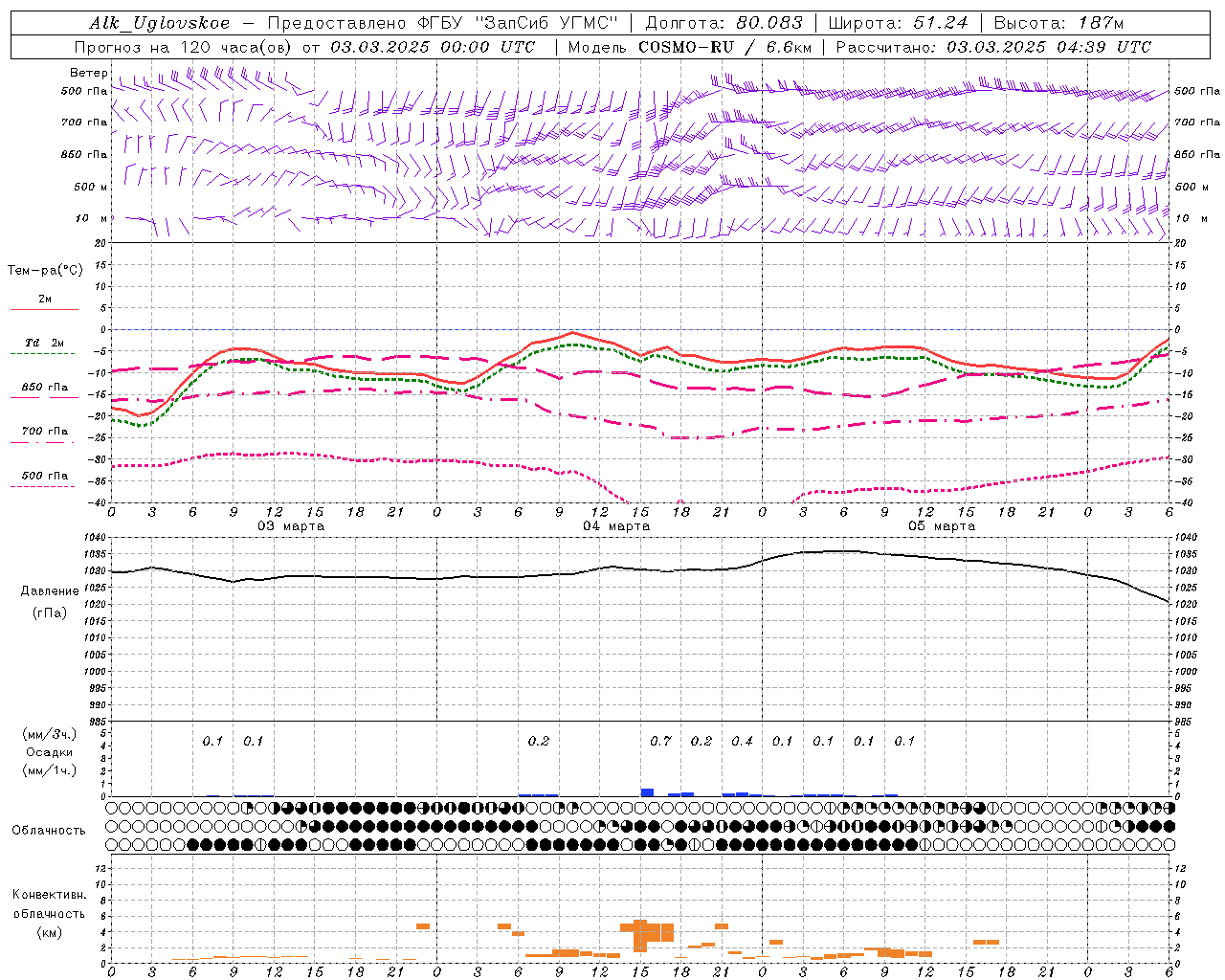
Task: Click the station name "Alk_Uglovskoe"
Action: pyautogui.click(x=160, y=23)
